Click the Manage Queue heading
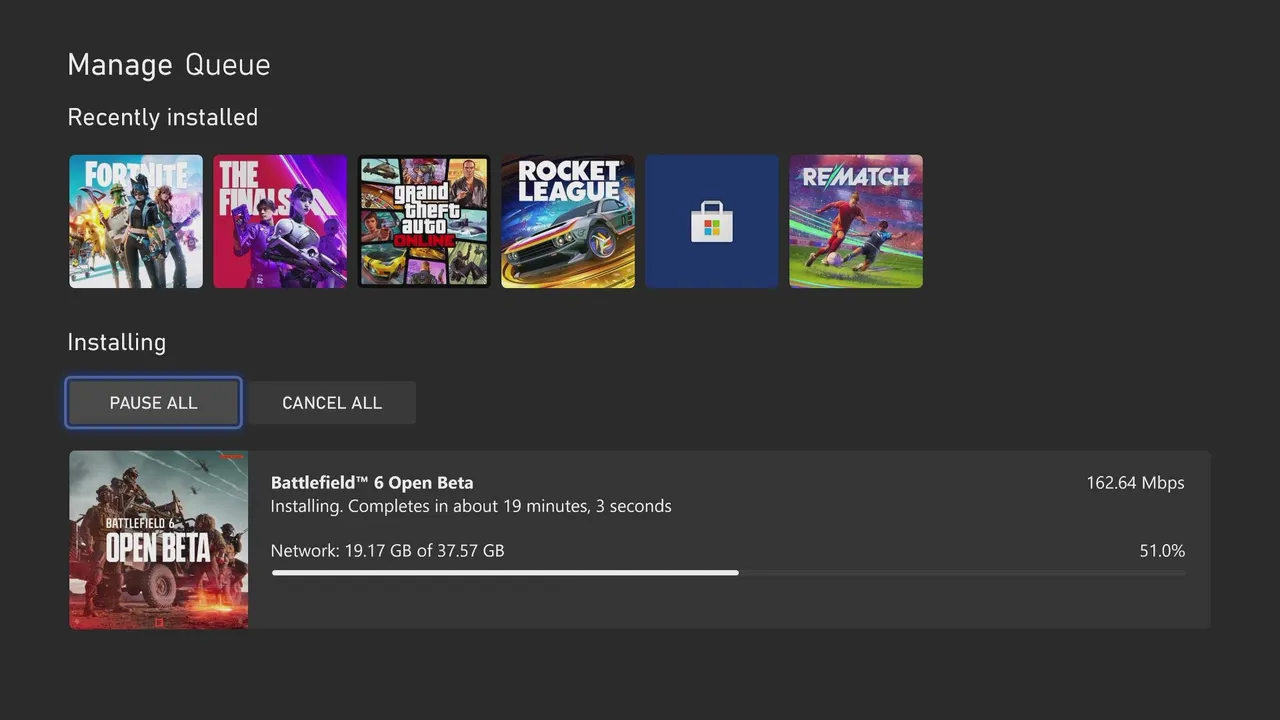1280x720 pixels. (x=169, y=65)
